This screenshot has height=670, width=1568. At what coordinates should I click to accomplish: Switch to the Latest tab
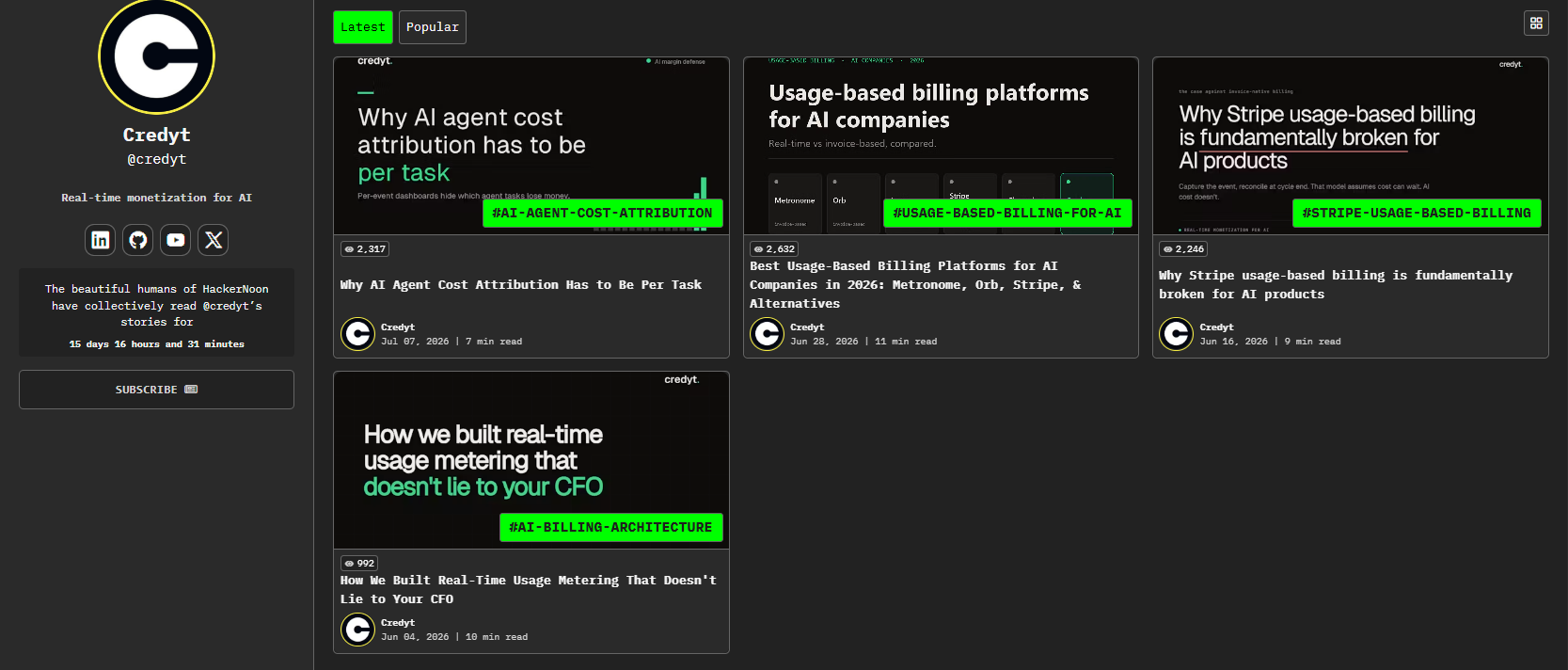[x=363, y=27]
